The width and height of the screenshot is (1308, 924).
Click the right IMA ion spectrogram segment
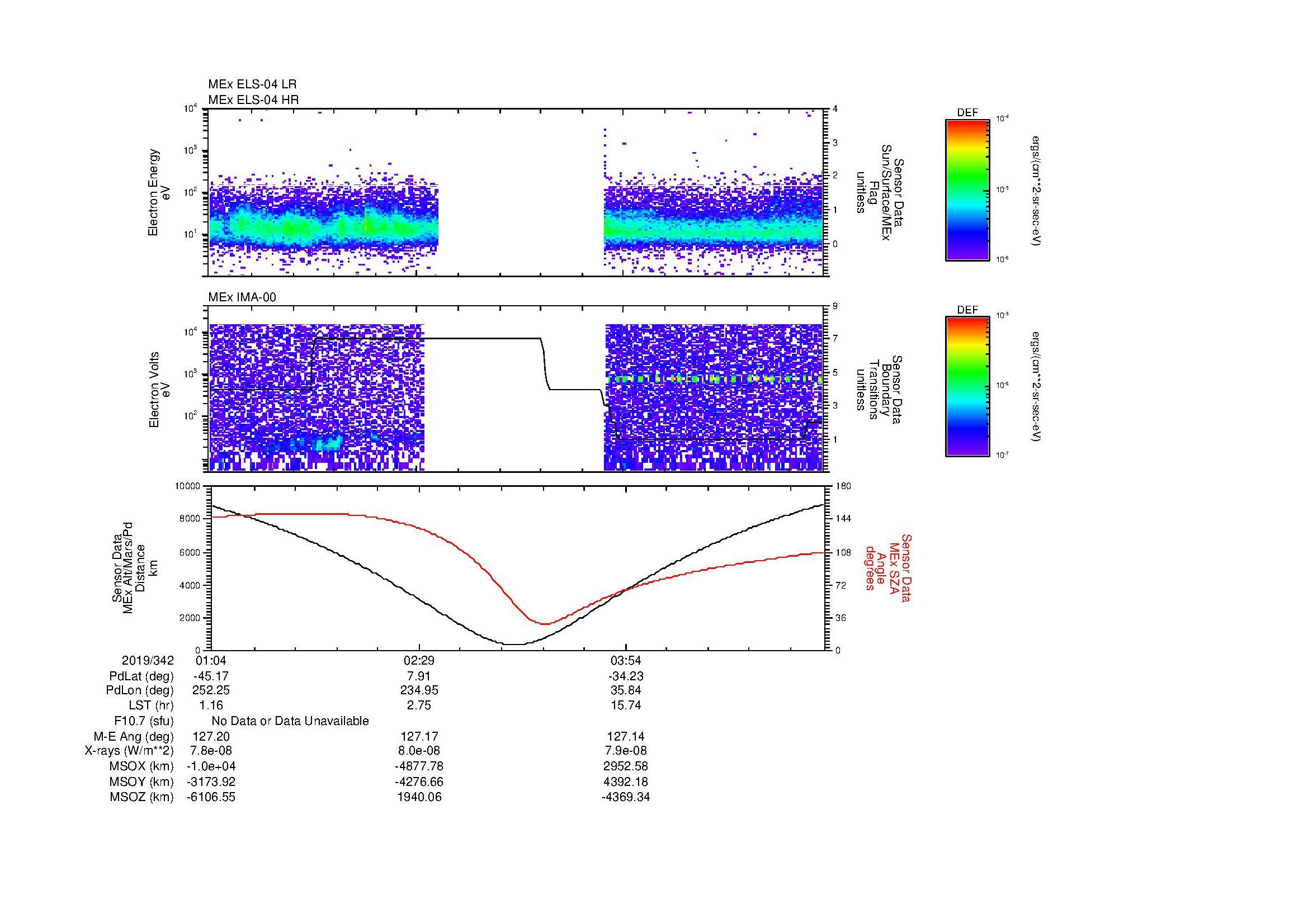(712, 397)
